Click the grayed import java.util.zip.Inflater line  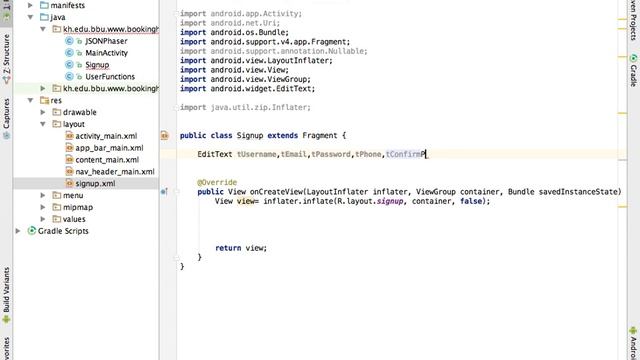pos(245,107)
